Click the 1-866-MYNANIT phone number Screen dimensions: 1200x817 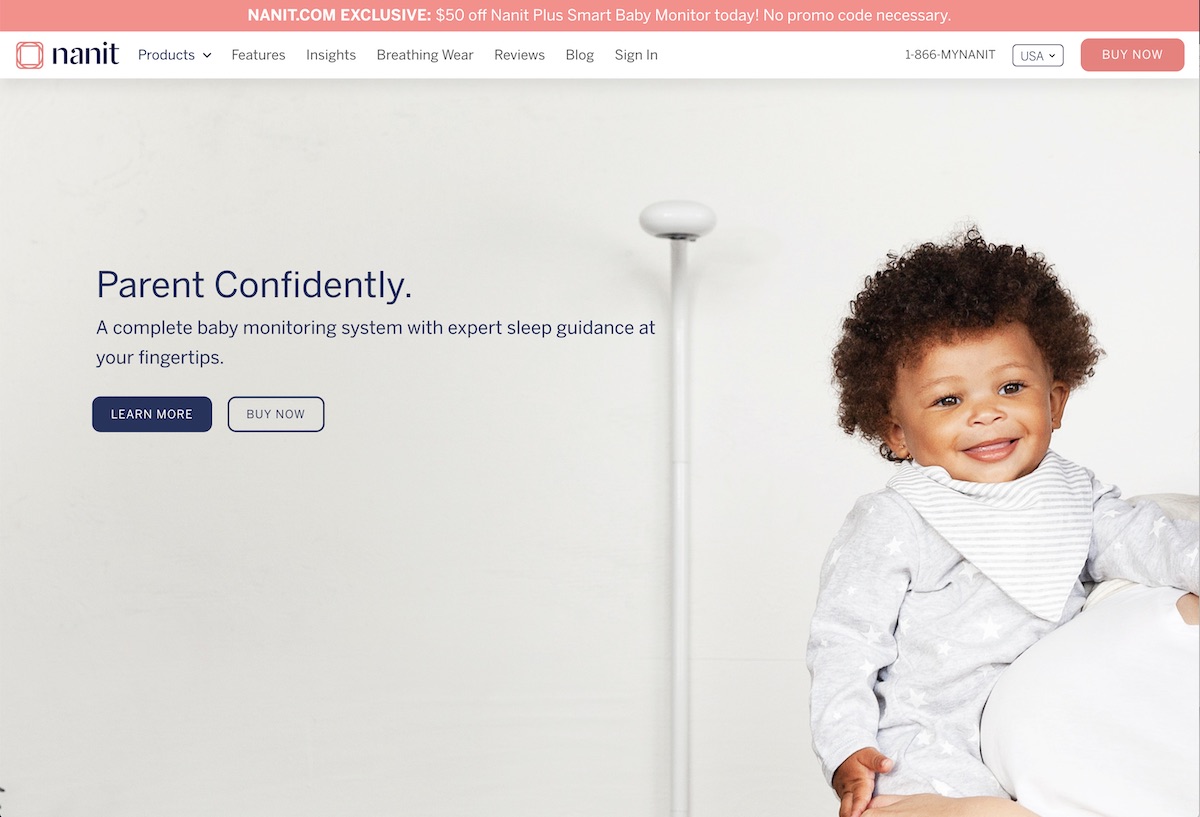(950, 55)
